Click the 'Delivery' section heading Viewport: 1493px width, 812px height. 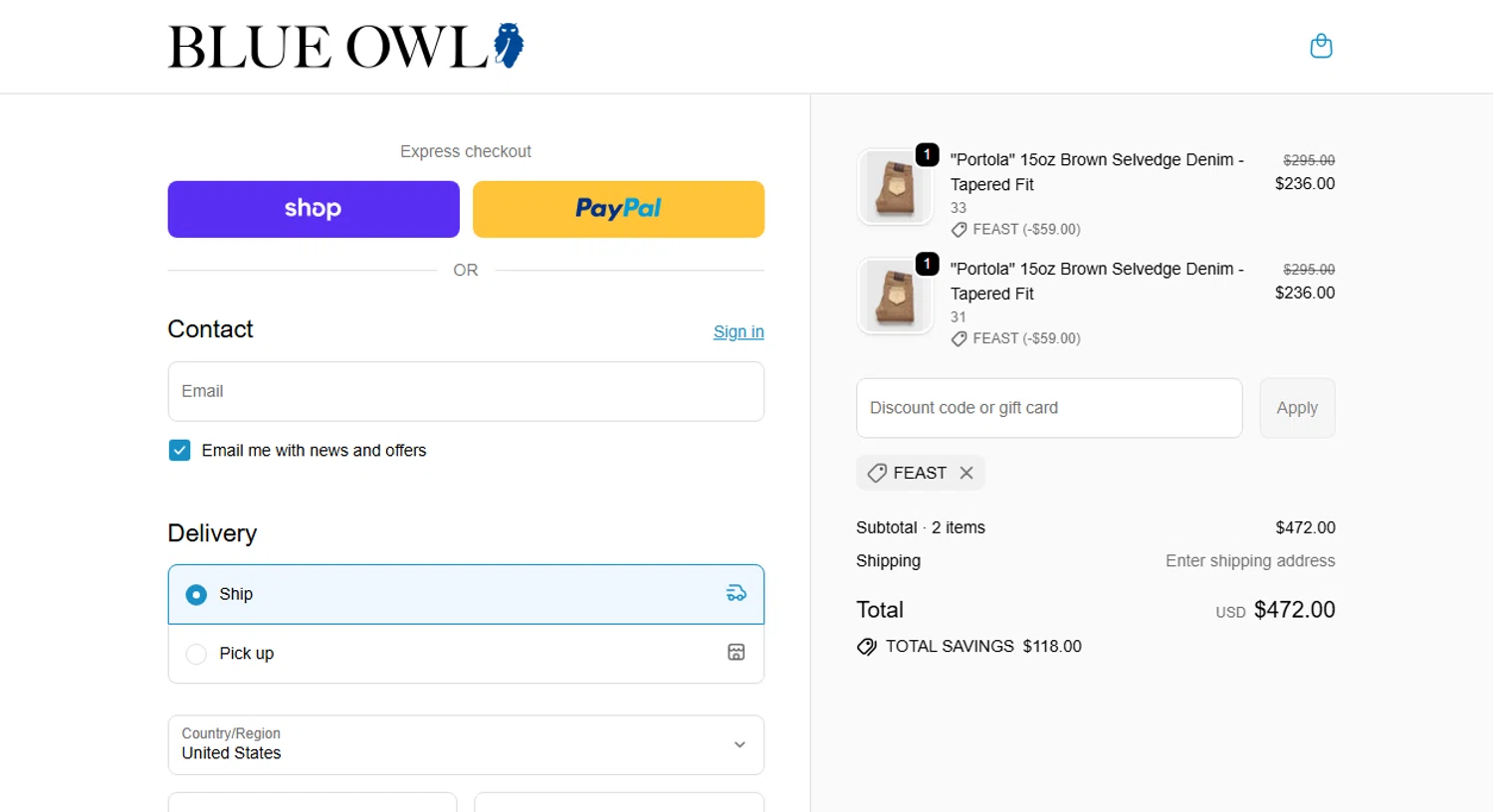(212, 533)
